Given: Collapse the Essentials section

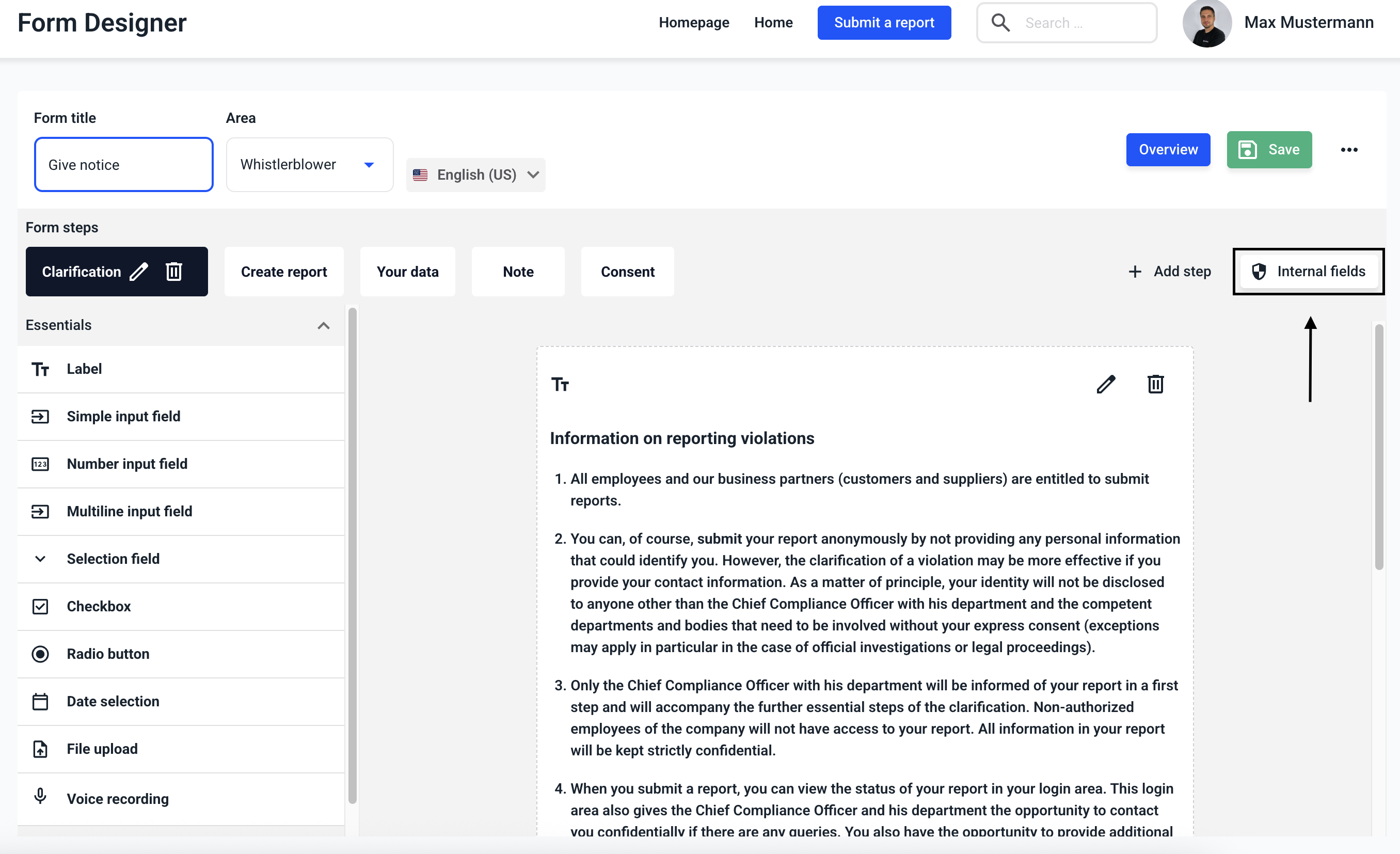Looking at the screenshot, I should (x=323, y=326).
